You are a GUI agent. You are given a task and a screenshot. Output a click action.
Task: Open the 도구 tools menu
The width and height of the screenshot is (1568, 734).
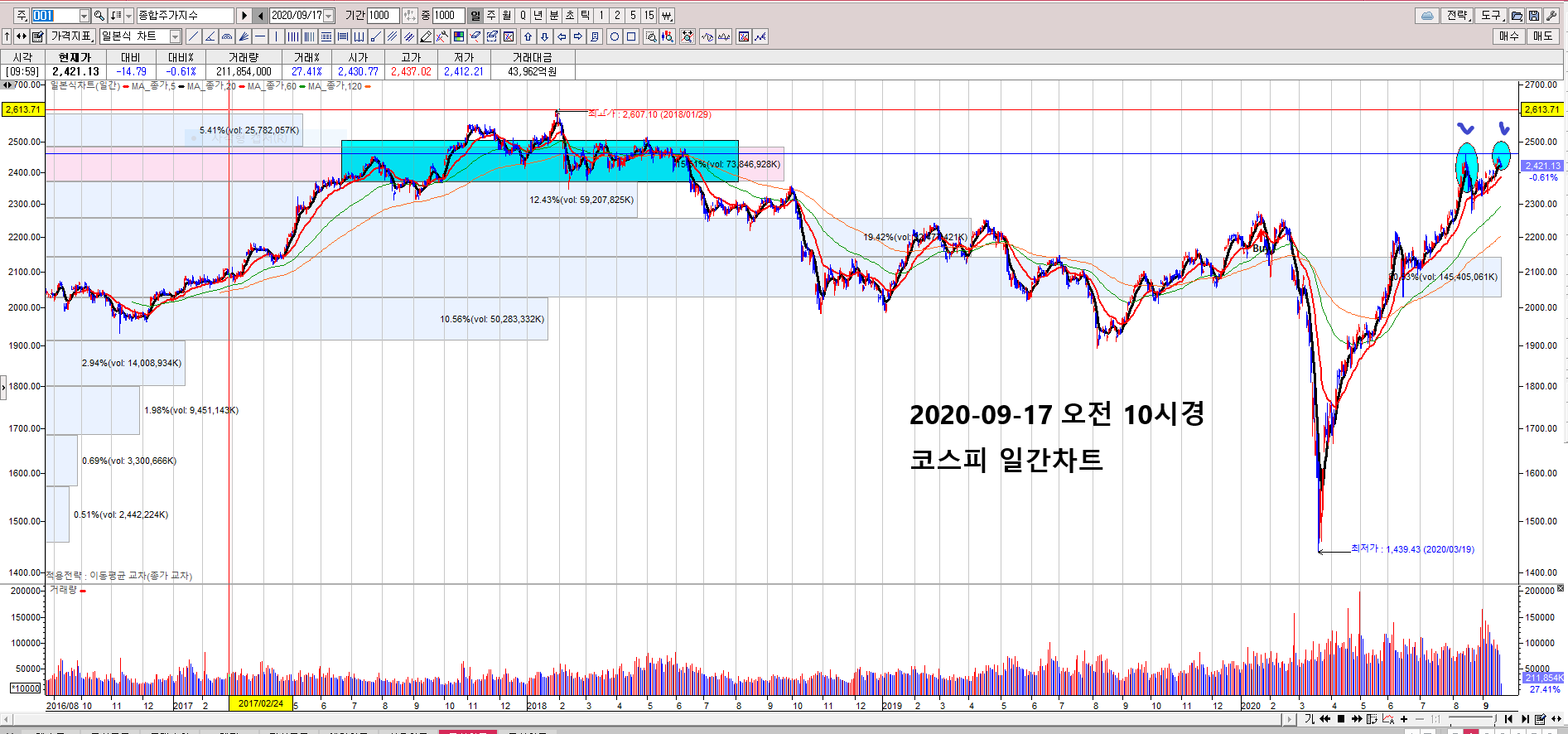coord(1492,16)
